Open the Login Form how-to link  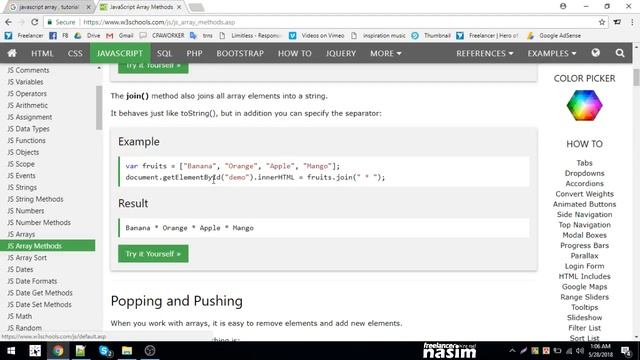click(x=584, y=266)
